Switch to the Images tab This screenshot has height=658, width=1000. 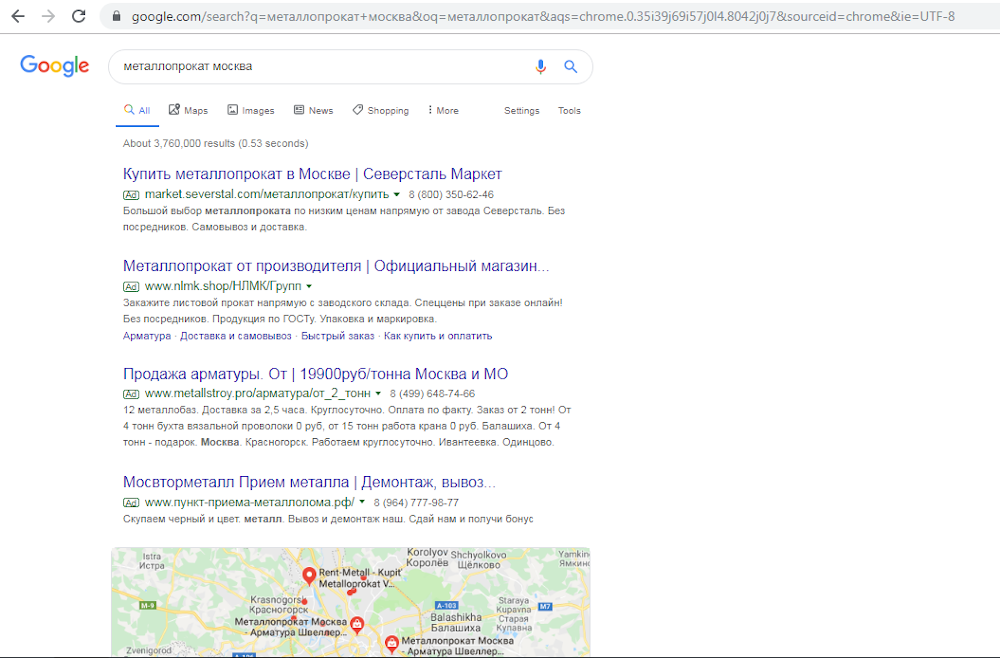click(x=251, y=110)
